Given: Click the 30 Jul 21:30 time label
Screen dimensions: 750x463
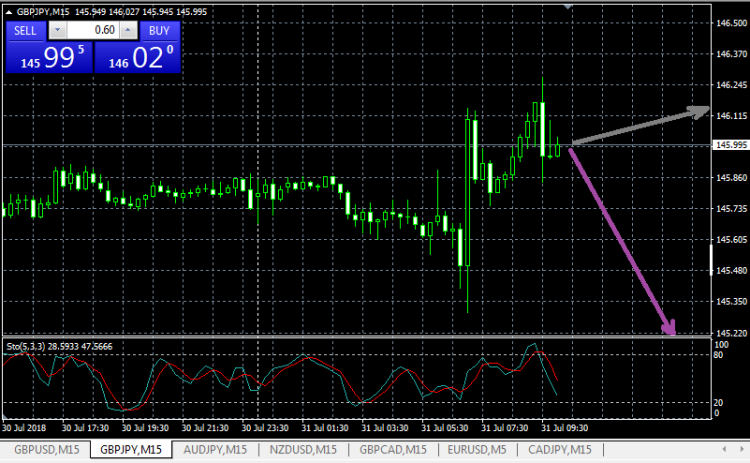Looking at the screenshot, I should pyautogui.click(x=205, y=428).
